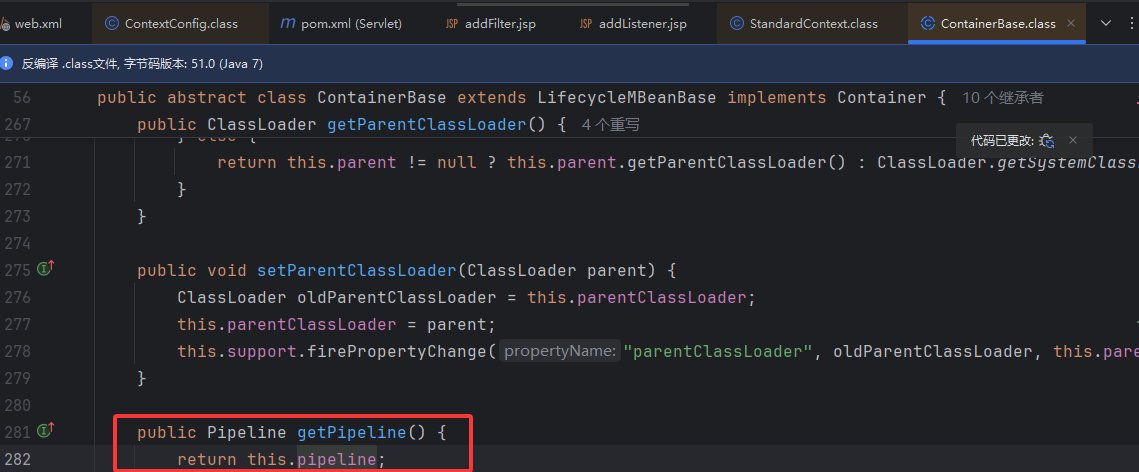Click the '4 个重写' overrides hint
The width and height of the screenshot is (1139, 472).
[x=610, y=125]
